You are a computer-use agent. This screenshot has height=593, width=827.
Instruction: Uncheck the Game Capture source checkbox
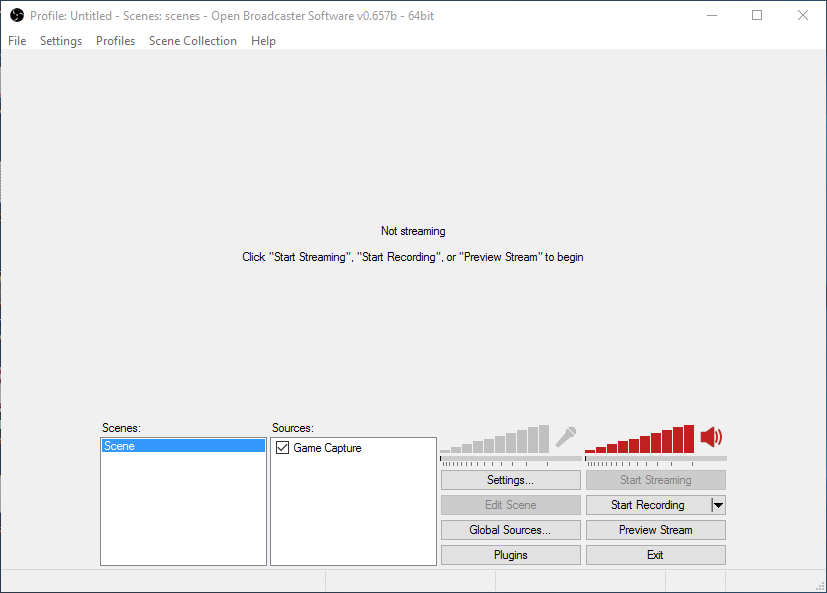click(x=282, y=448)
